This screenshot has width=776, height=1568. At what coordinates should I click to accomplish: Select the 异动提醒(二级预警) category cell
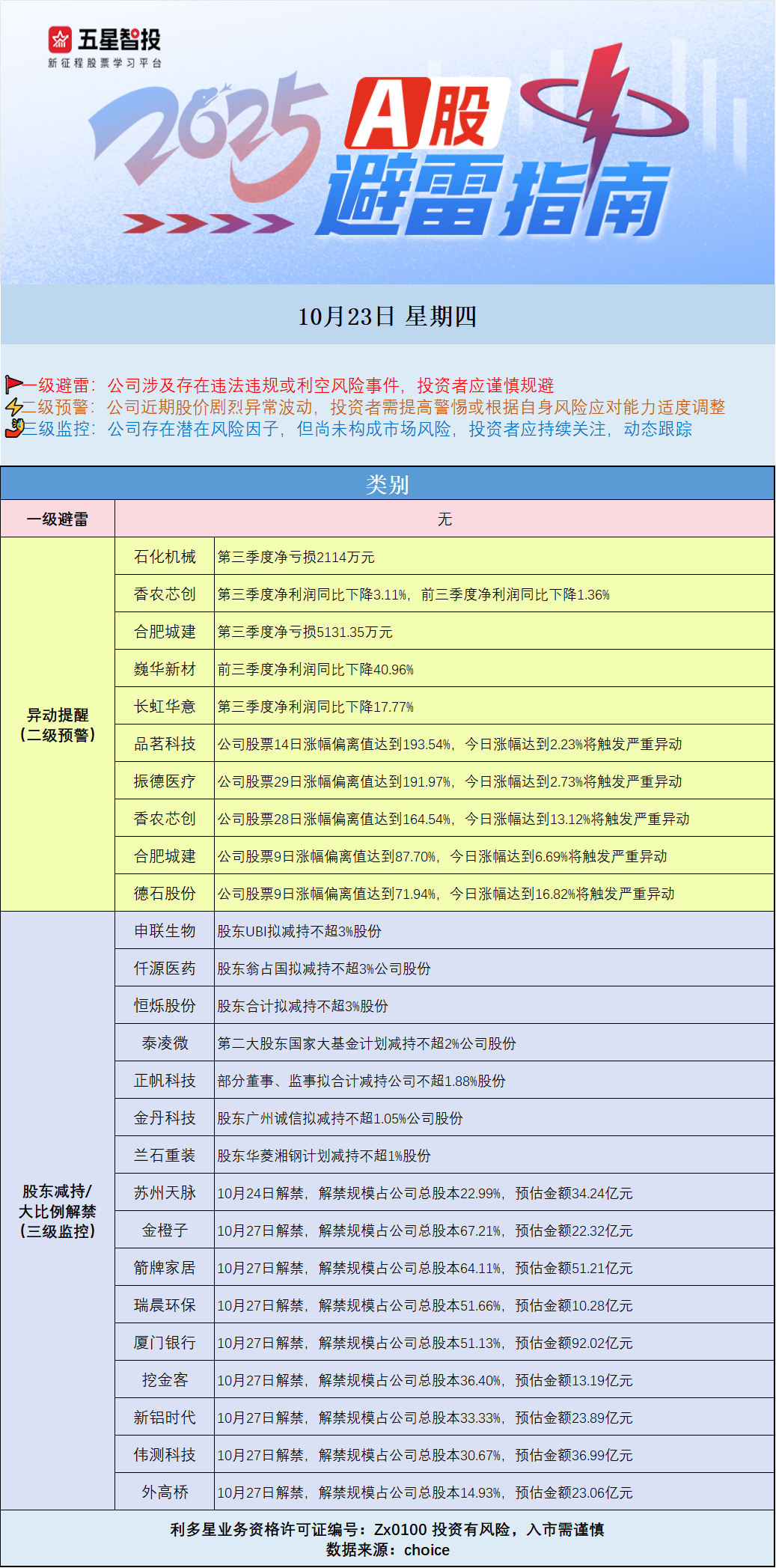(x=58, y=724)
